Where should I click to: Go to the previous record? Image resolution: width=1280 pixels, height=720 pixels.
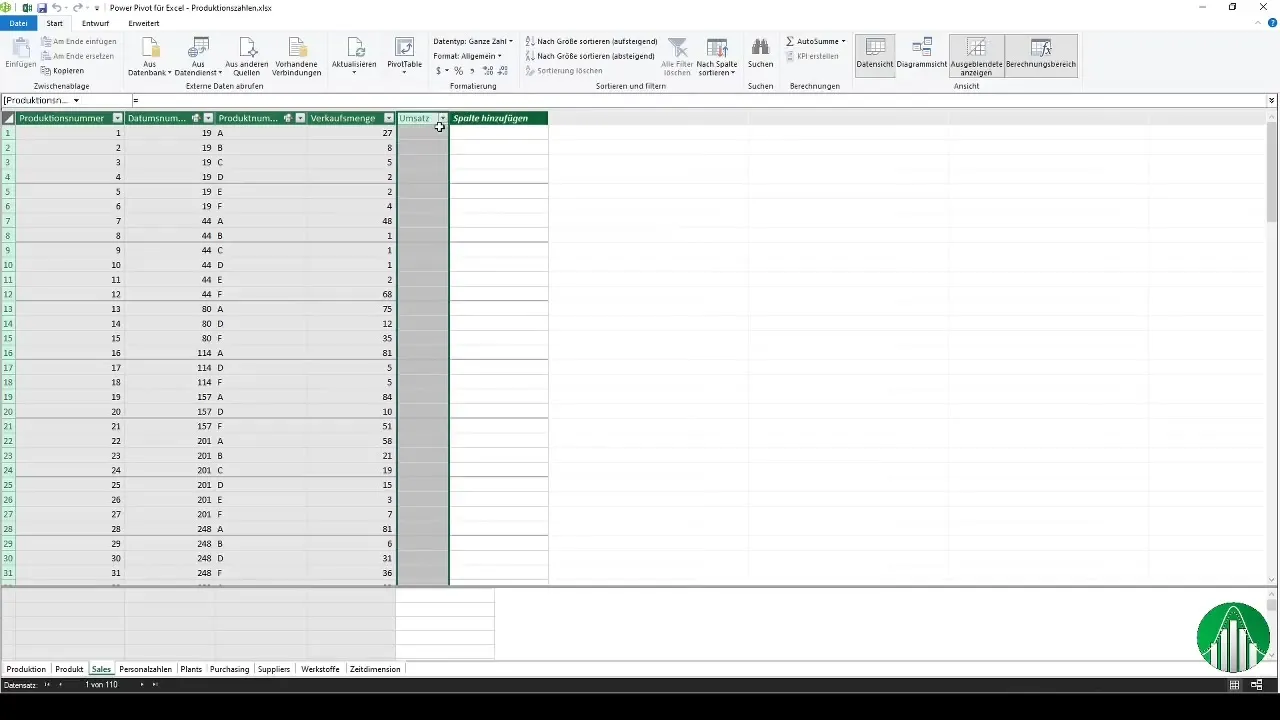point(60,685)
